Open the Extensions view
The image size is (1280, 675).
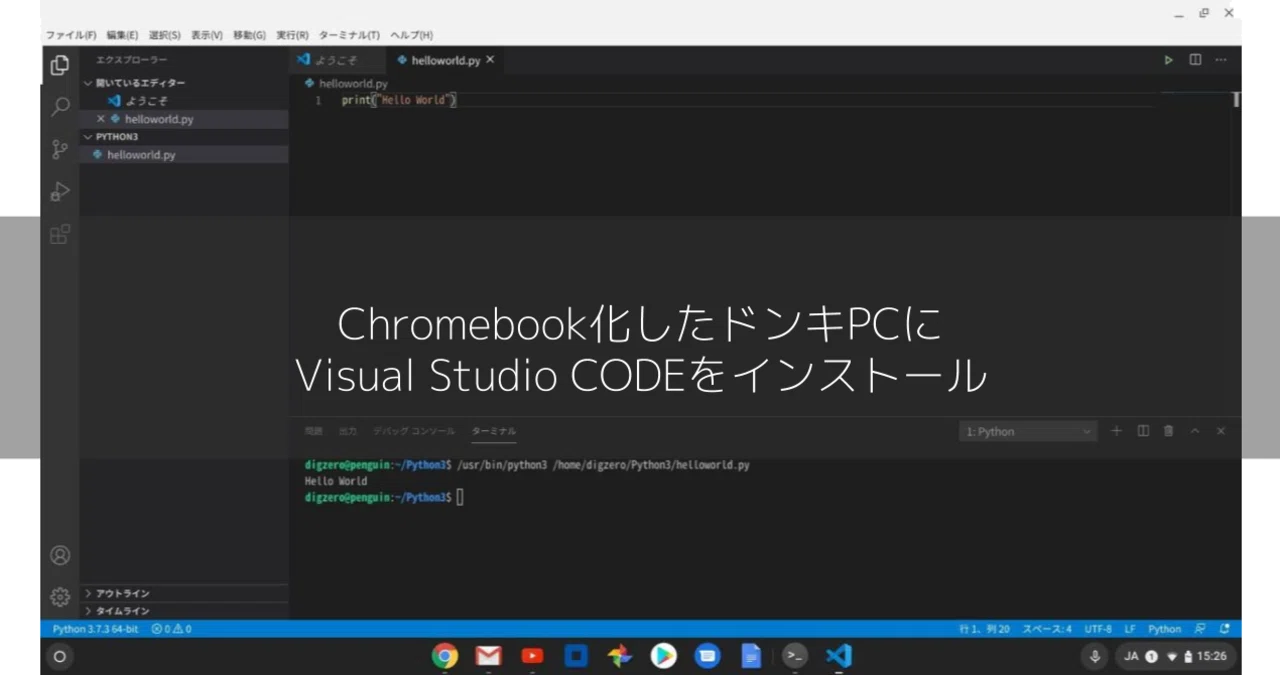(60, 235)
